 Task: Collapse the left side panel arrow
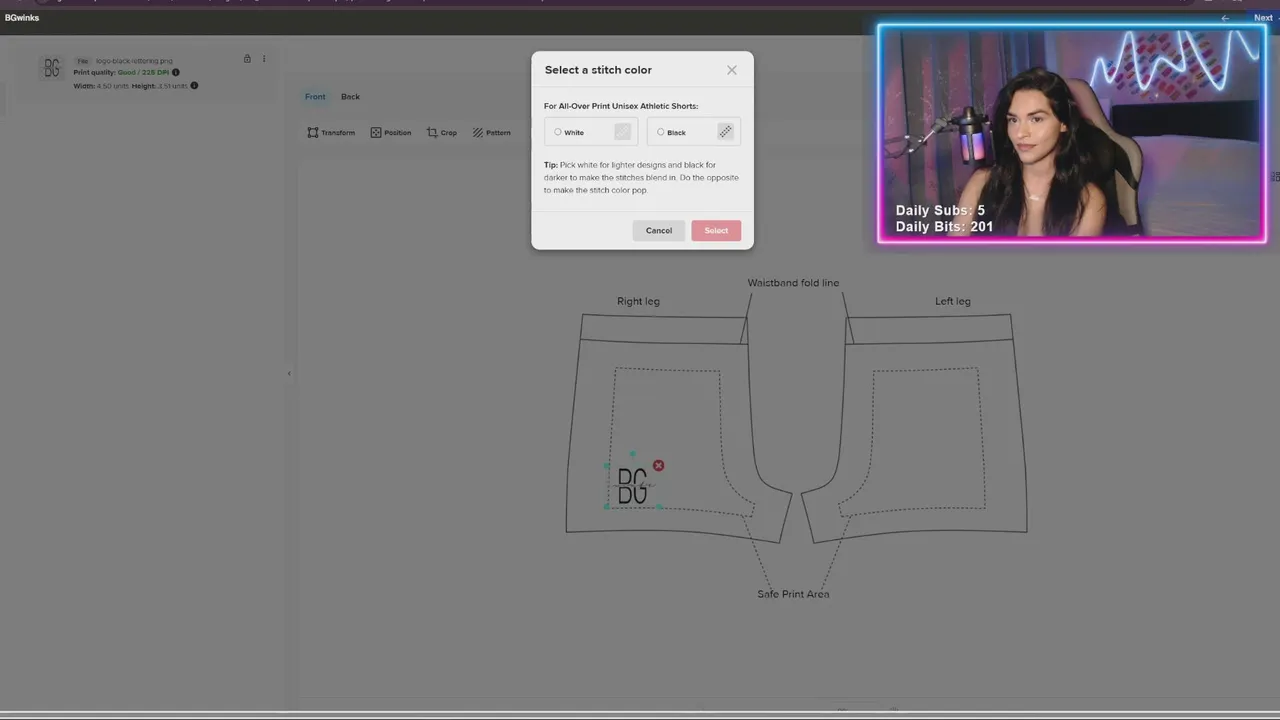(x=289, y=374)
